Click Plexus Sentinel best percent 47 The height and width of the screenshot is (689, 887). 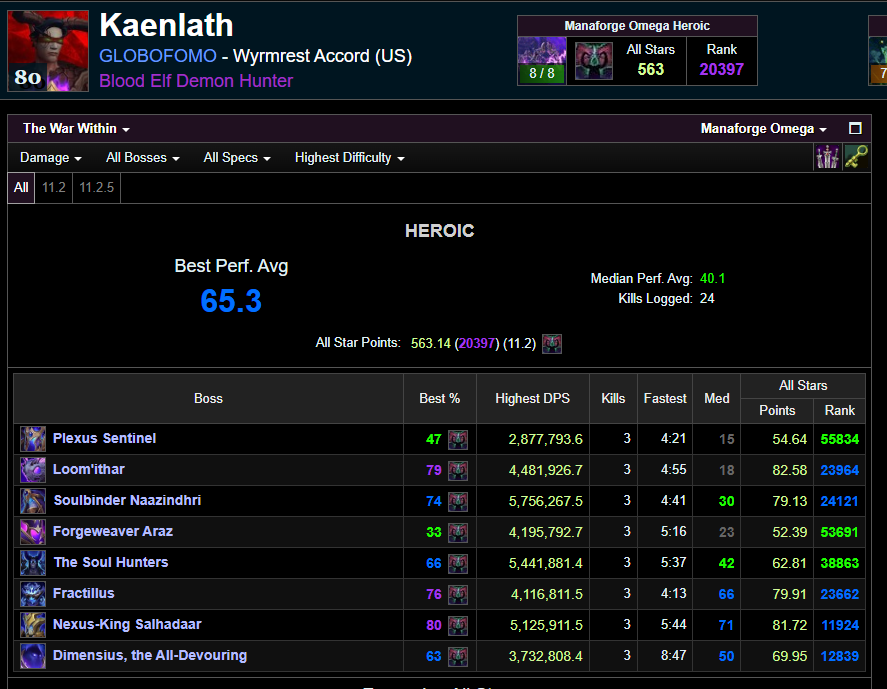click(x=433, y=440)
